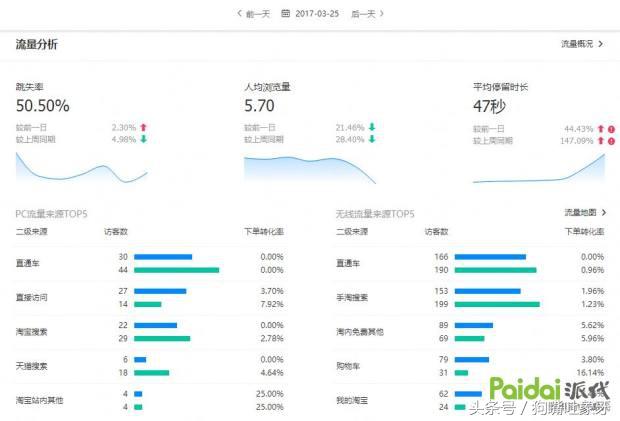Viewport: 620px width, 421px height.
Task: Click PC 天猫搜索 source row label
Action: click(x=32, y=366)
